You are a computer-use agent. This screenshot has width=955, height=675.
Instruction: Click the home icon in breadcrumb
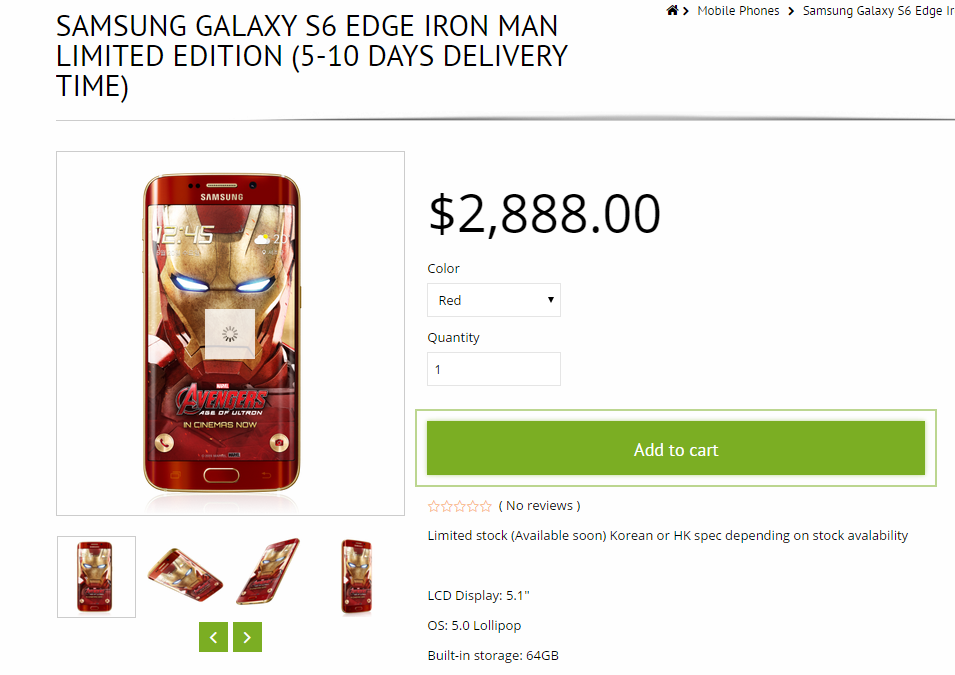pos(672,11)
